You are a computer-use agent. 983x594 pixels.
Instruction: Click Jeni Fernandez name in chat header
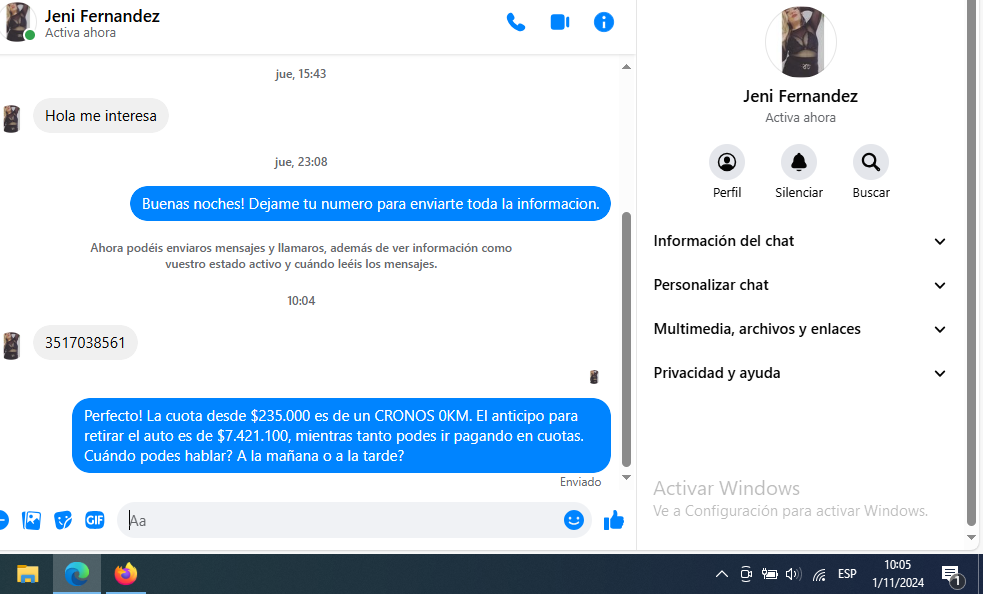point(102,16)
